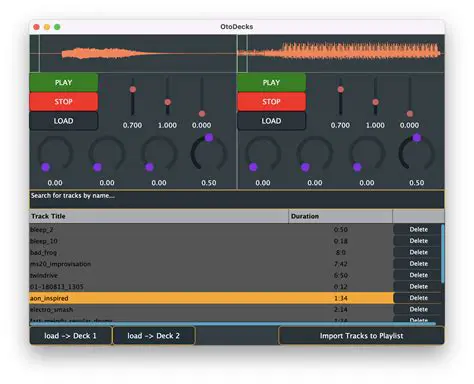Click right deck second rotary knob at 0.00
This screenshot has height=384, width=474.
click(315, 153)
